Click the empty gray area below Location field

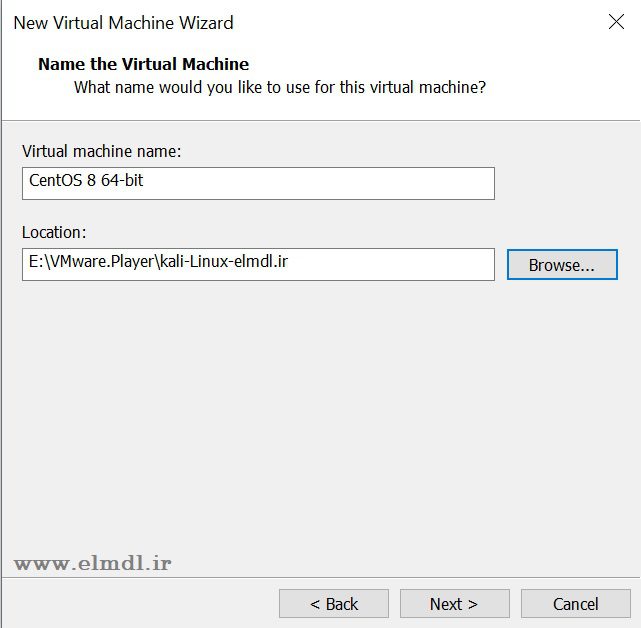(320, 420)
